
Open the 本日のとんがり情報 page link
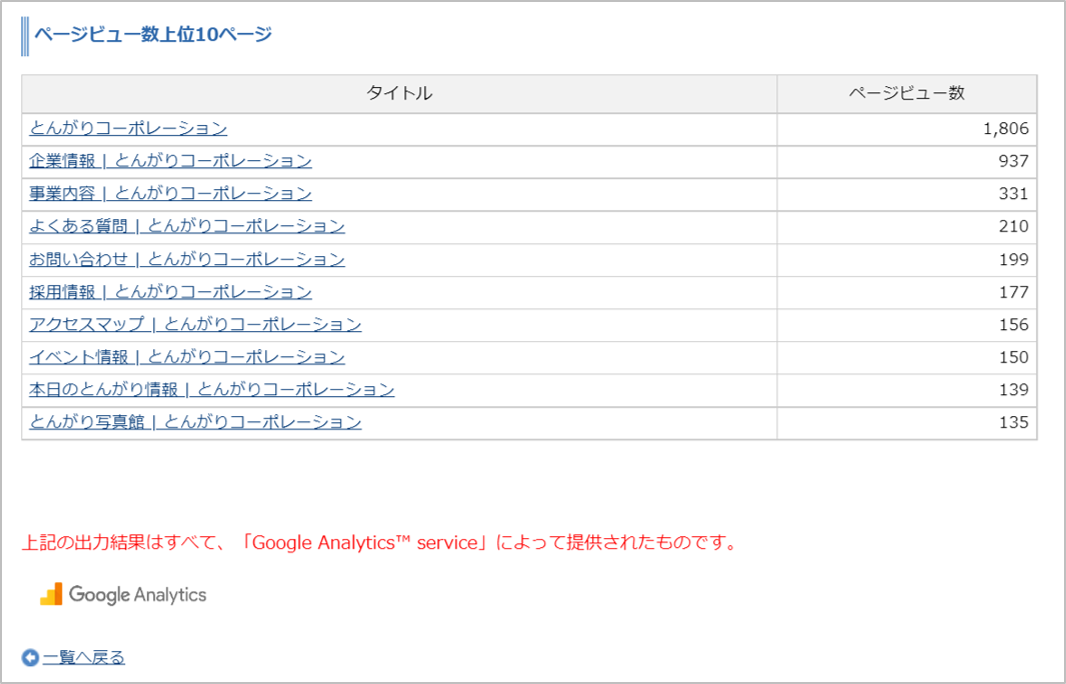[x=210, y=389]
